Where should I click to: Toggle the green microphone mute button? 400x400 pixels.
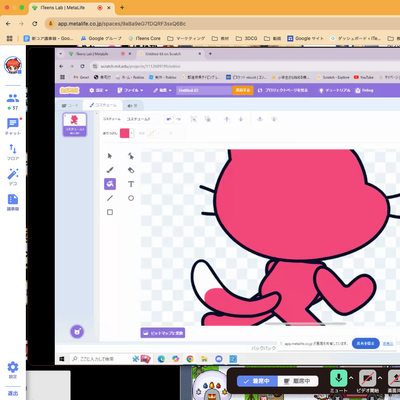coord(339,379)
